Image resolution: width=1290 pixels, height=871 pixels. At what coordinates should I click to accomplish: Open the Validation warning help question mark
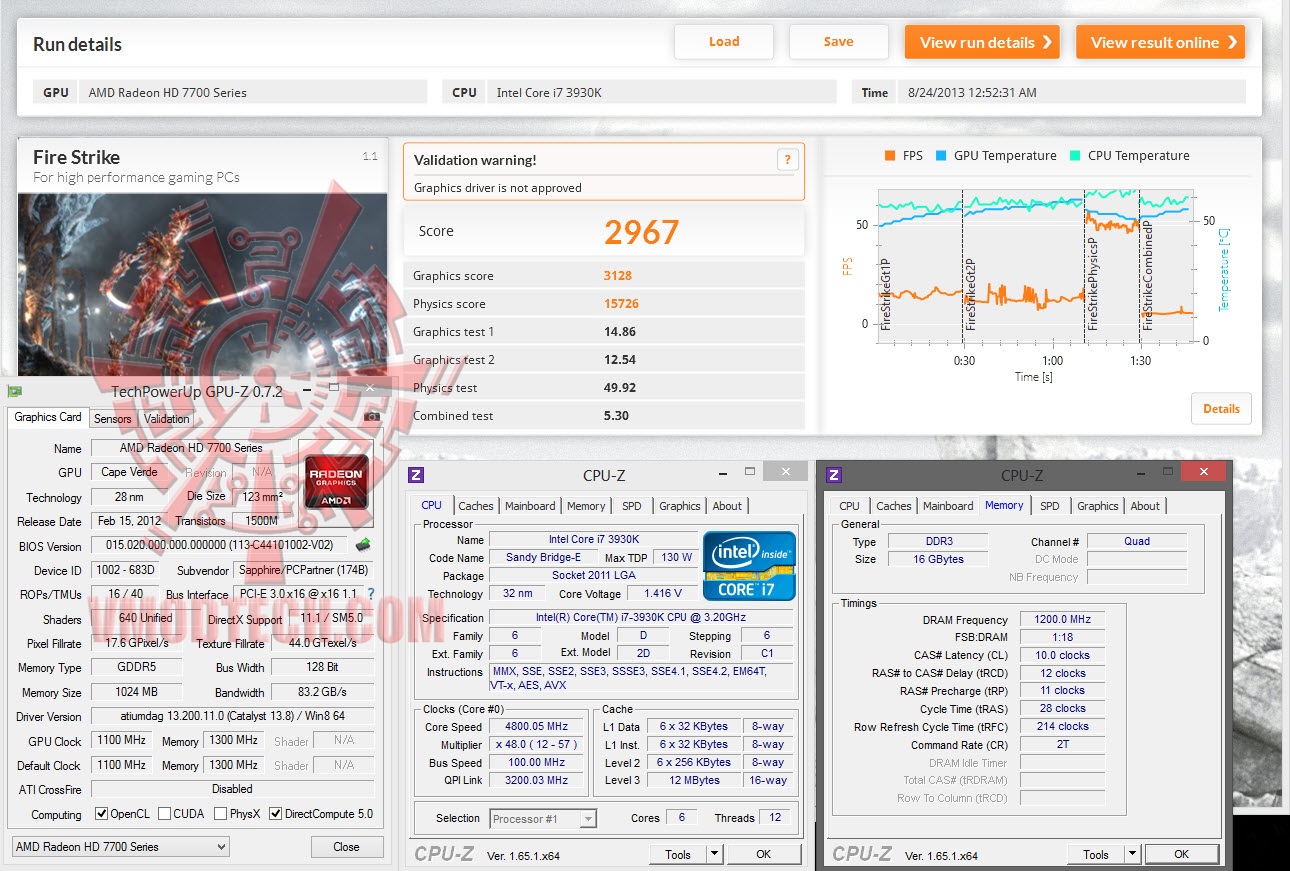click(787, 160)
